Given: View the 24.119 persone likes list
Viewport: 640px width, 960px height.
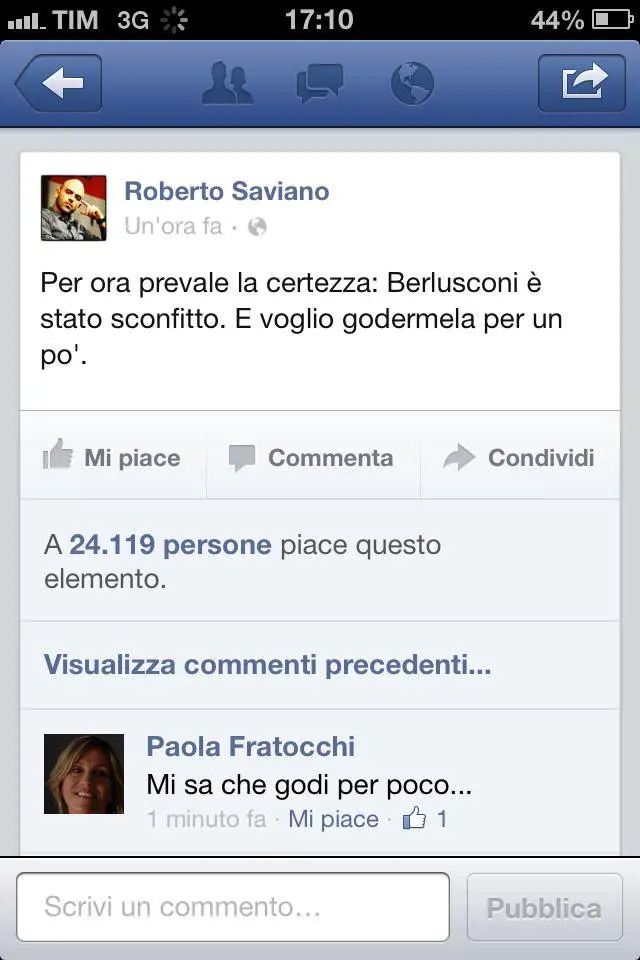Looking at the screenshot, I should pos(170,544).
